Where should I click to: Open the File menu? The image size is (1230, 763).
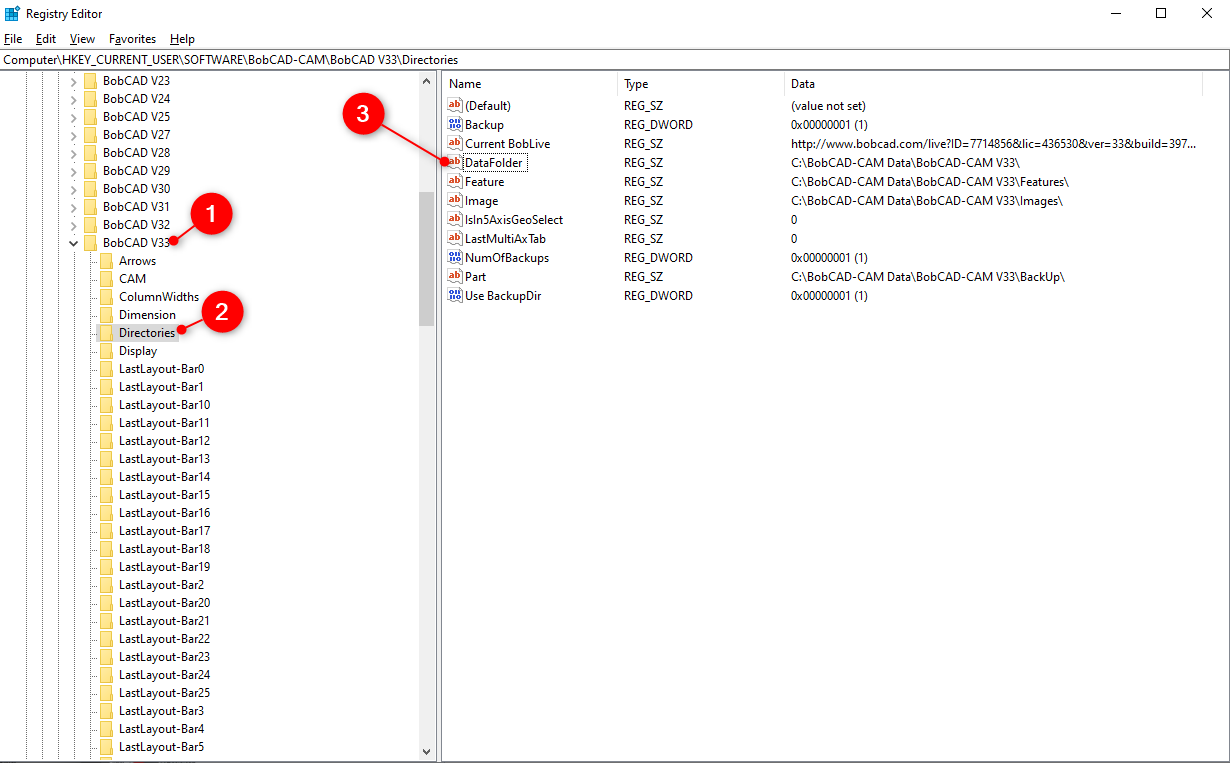[x=13, y=39]
